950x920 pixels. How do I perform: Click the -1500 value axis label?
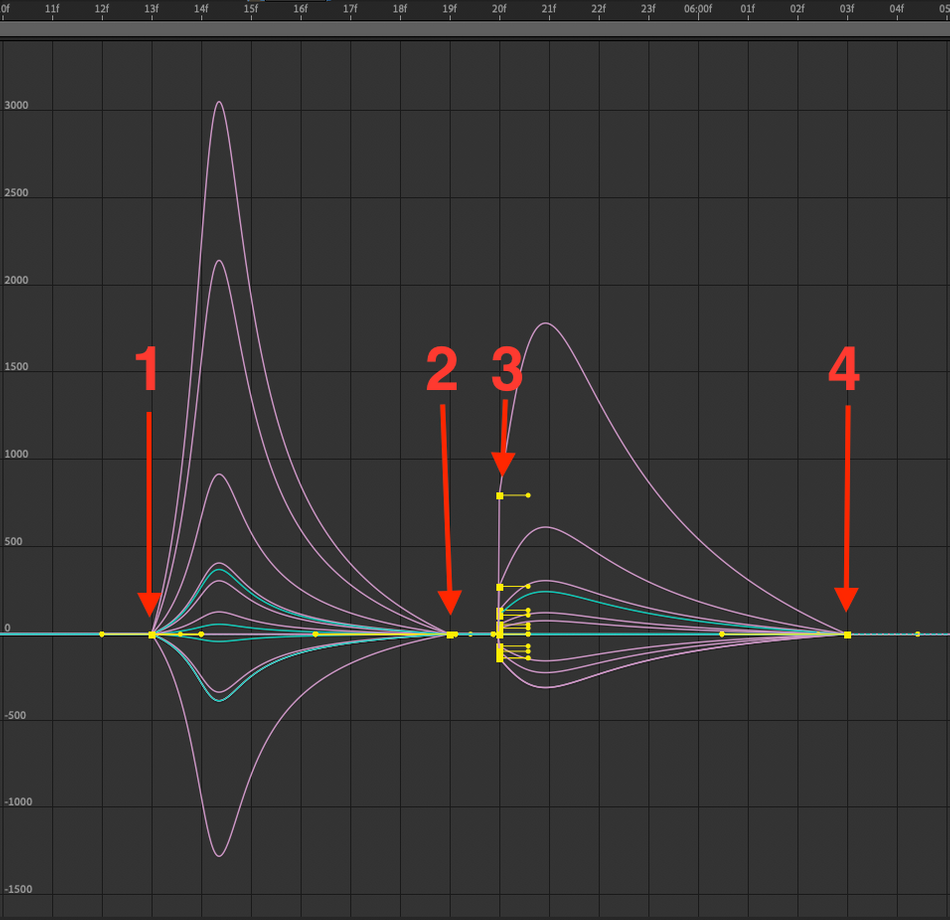pos(18,889)
